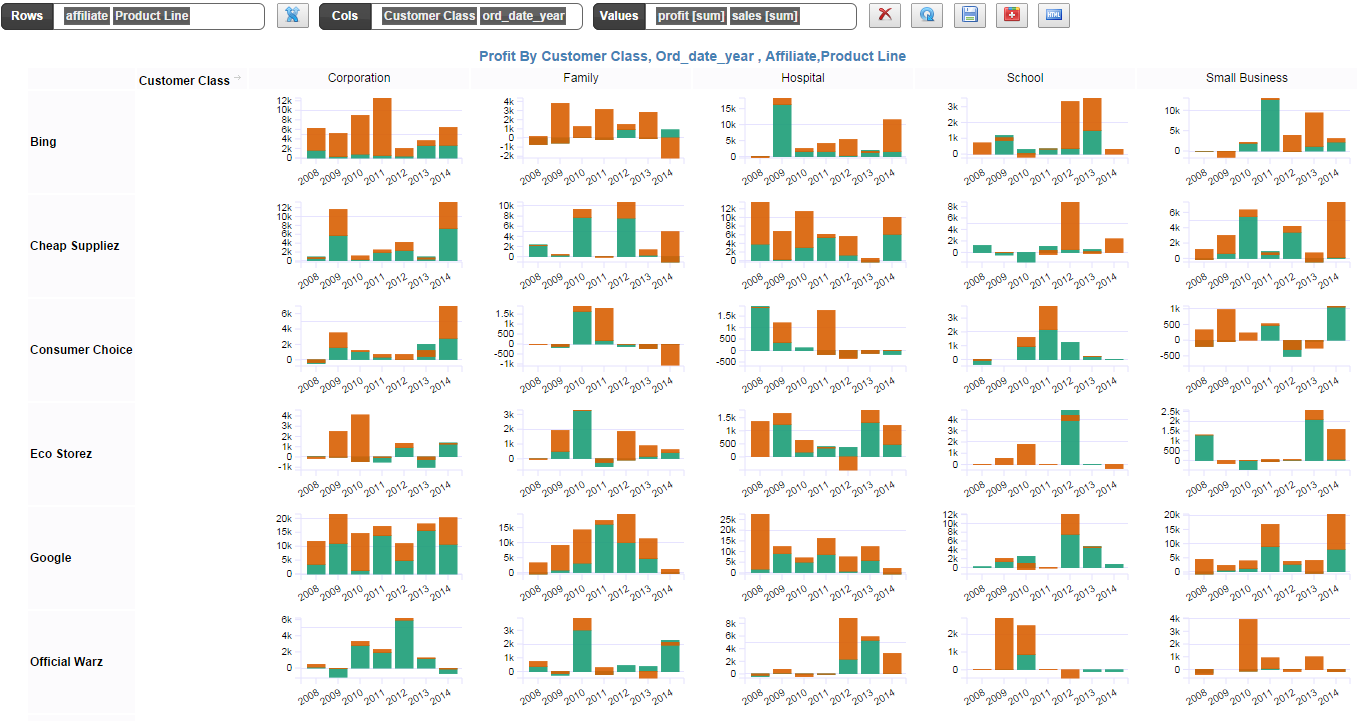Click the Values header button
Image resolution: width=1365 pixels, height=721 pixels.
[619, 16]
